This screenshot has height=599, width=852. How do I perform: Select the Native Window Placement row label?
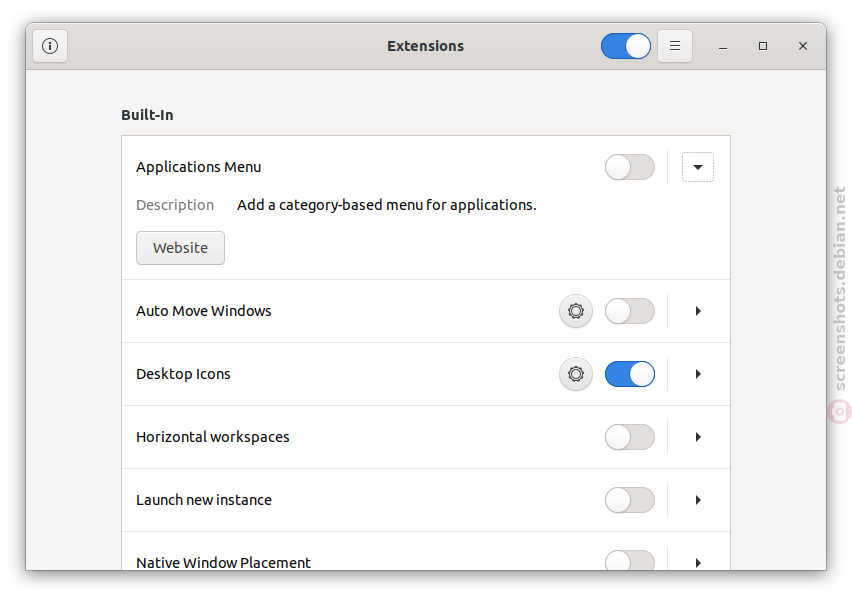223,563
